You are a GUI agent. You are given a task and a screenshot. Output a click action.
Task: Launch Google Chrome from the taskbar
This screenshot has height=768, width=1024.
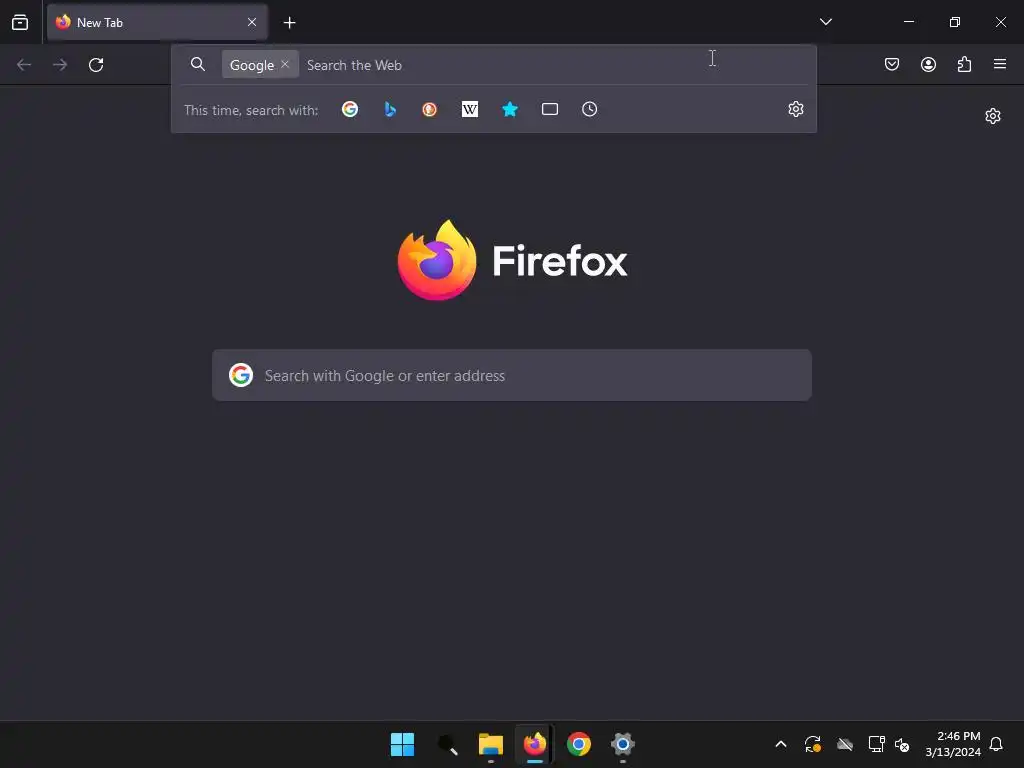[579, 744]
